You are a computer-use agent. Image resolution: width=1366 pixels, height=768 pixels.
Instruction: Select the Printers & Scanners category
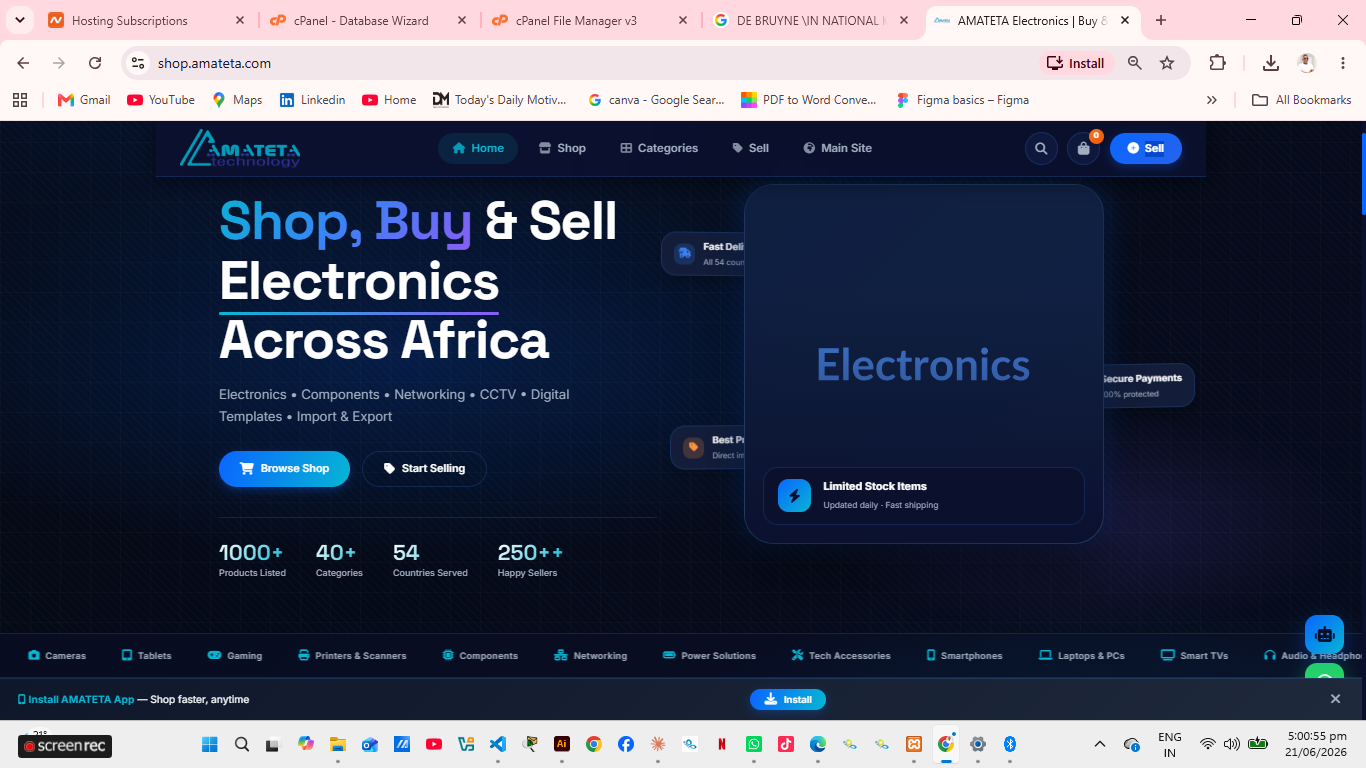(x=352, y=655)
